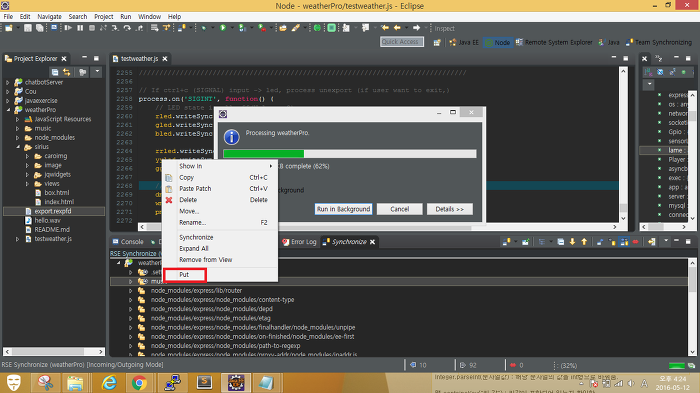Image resolution: width=700 pixels, height=393 pixels.
Task: Click the Forward navigation arrow icon
Action: (416, 28)
